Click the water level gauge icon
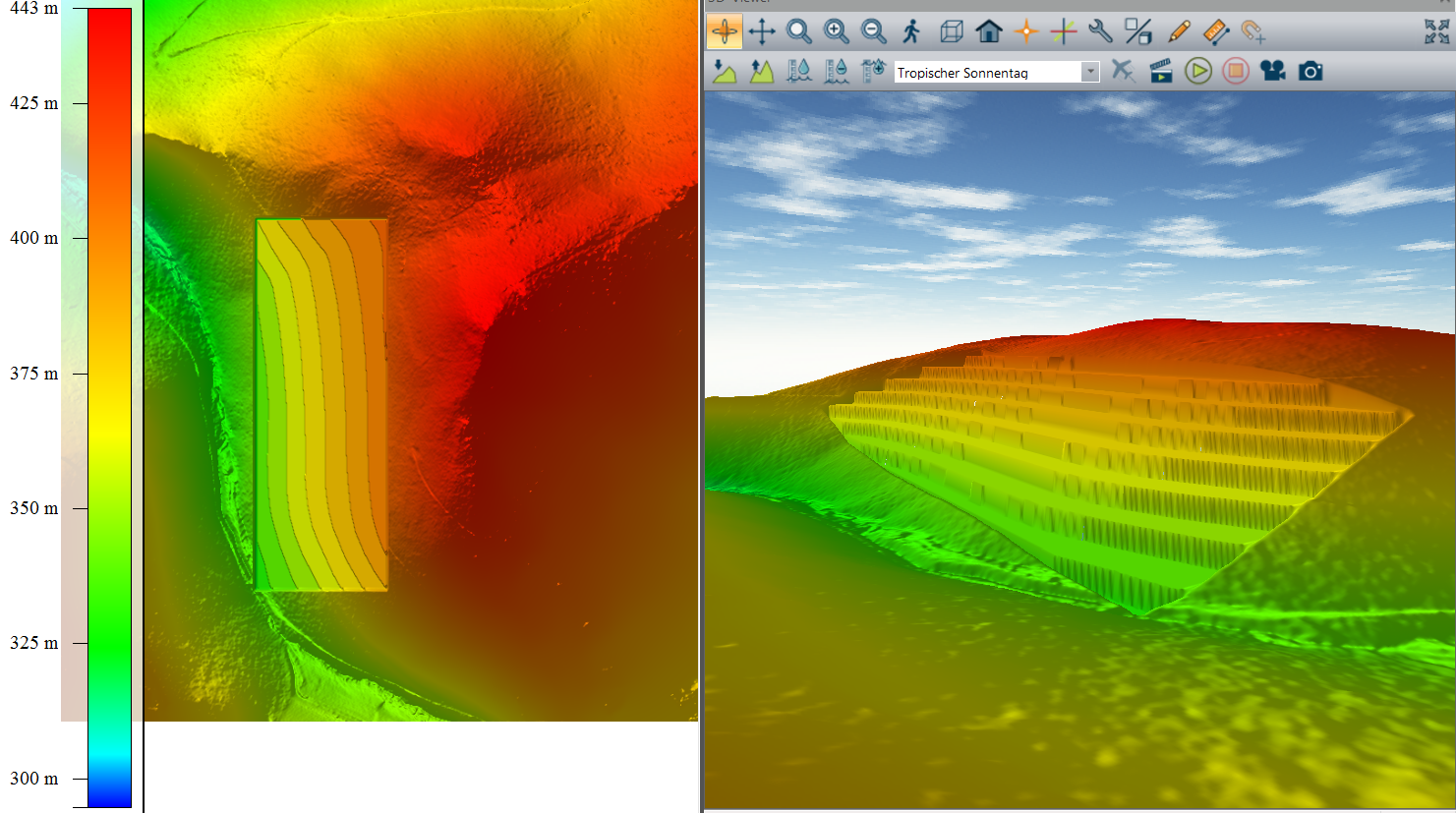The width and height of the screenshot is (1456, 813). pos(799,71)
